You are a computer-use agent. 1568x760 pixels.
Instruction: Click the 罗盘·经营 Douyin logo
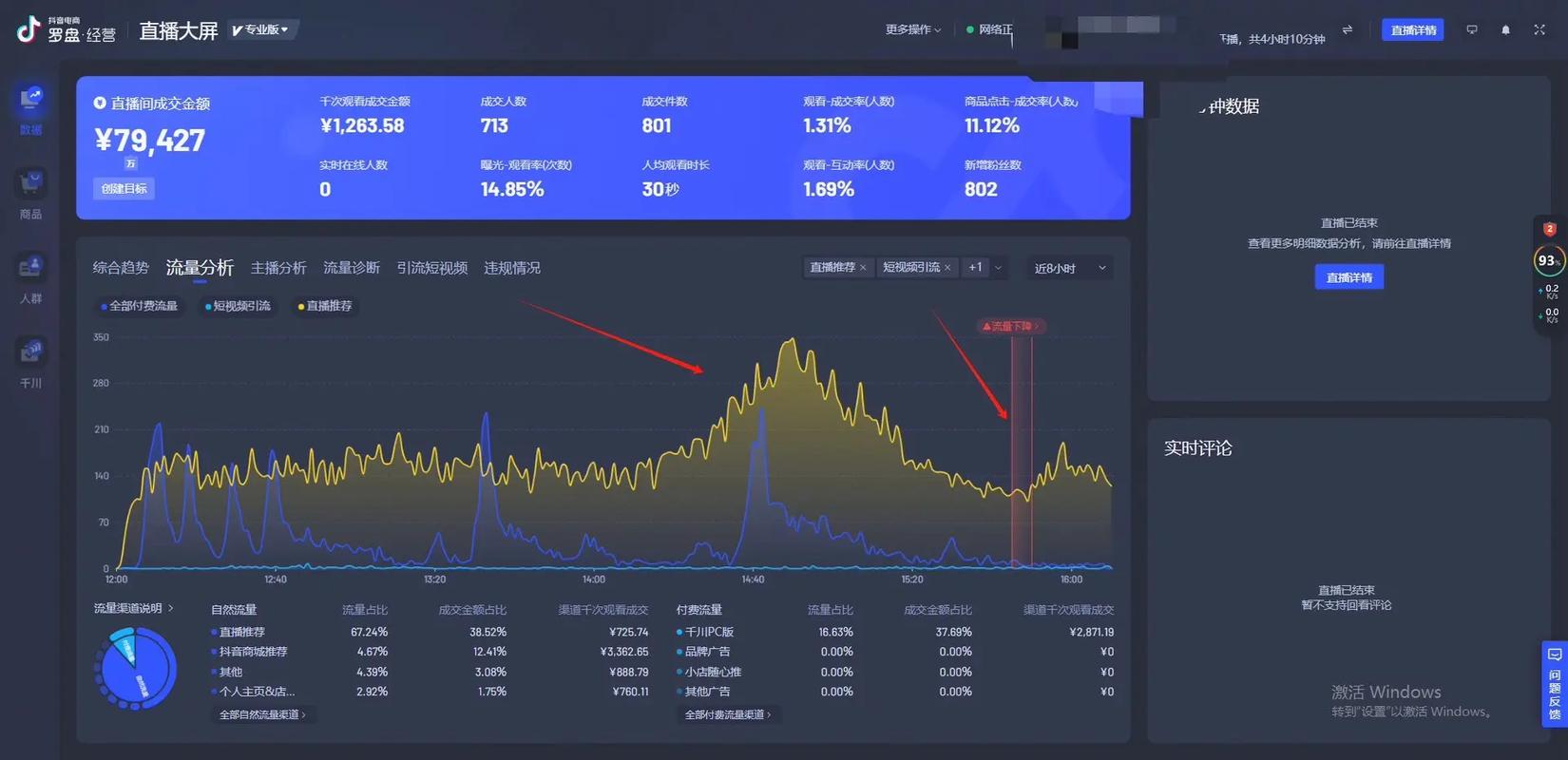click(67, 30)
